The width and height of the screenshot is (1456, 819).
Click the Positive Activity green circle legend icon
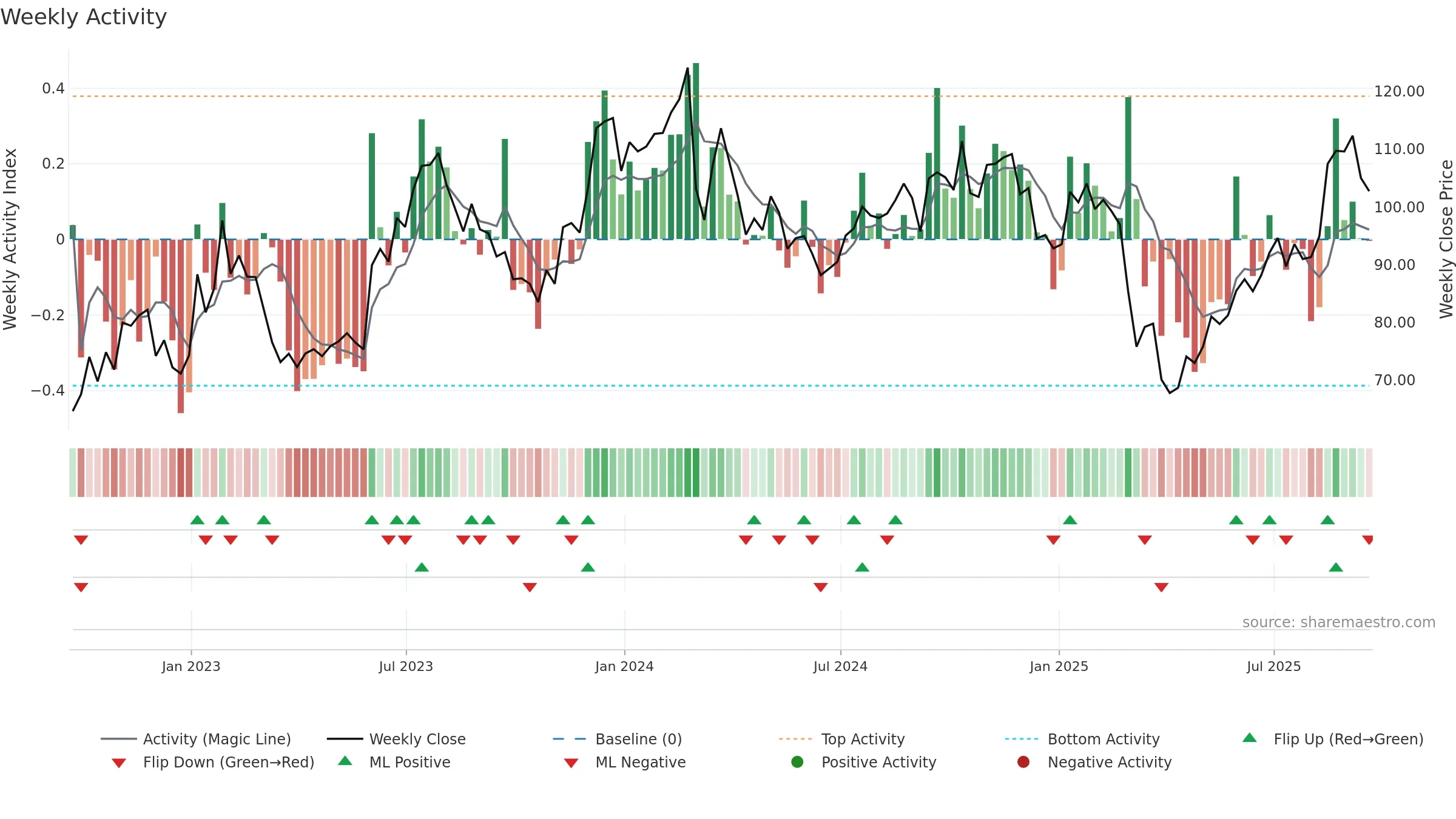[x=797, y=762]
